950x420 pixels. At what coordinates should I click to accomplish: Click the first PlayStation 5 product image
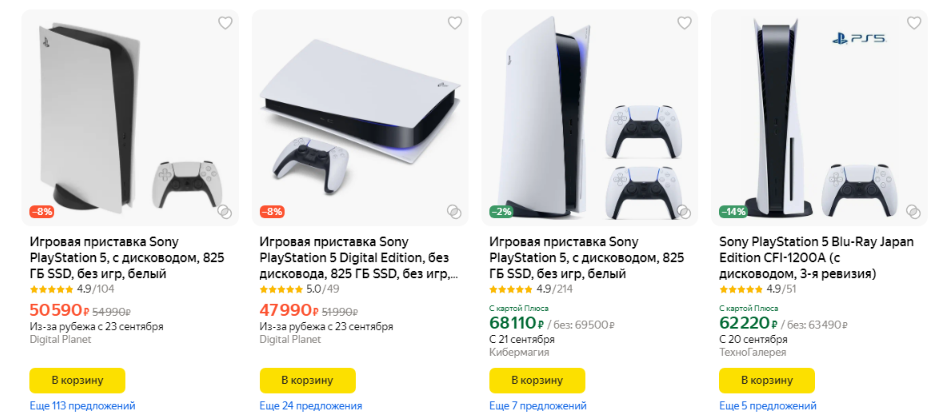pyautogui.click(x=130, y=115)
